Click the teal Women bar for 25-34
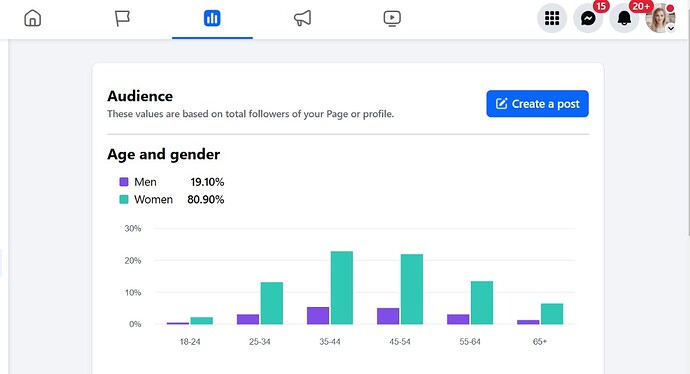 [272, 303]
